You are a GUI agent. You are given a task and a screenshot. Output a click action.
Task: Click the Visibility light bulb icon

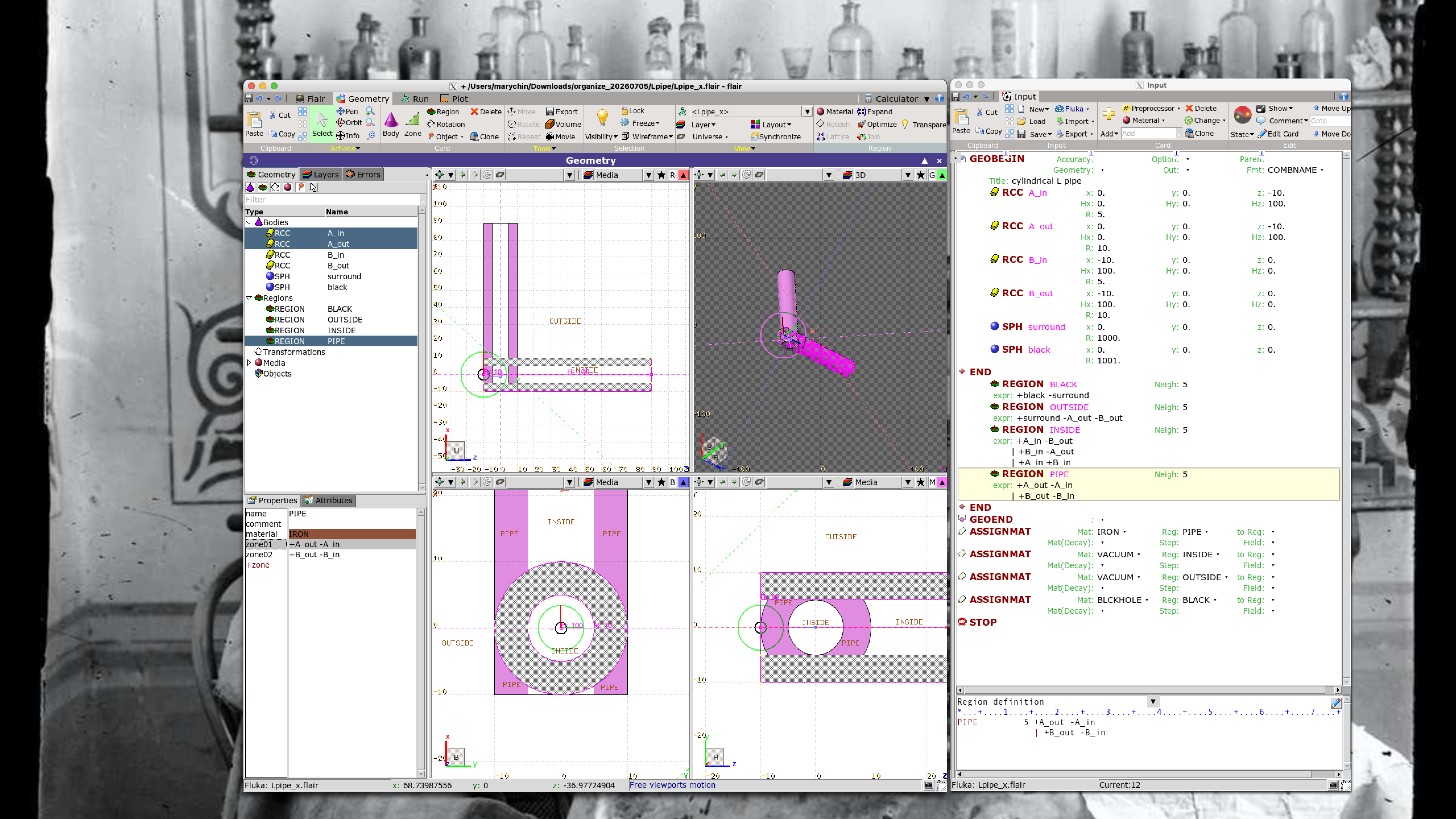point(603,117)
